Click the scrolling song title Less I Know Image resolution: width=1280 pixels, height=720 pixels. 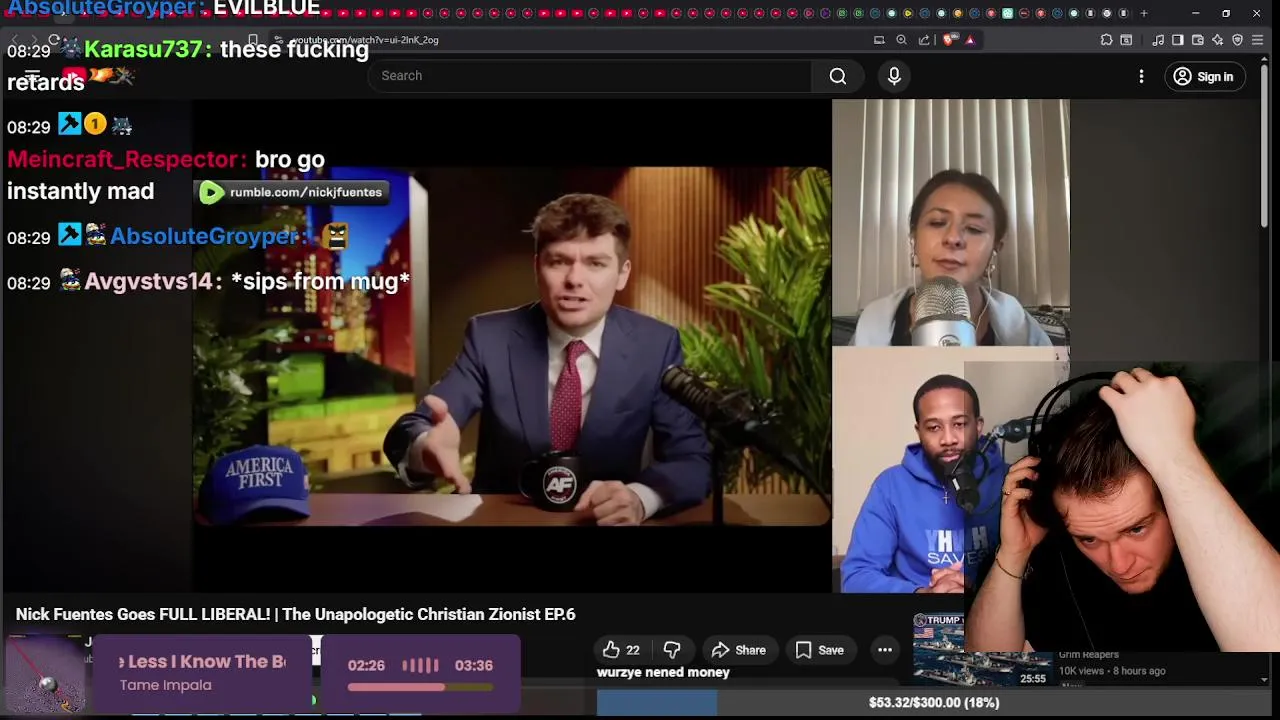[202, 661]
